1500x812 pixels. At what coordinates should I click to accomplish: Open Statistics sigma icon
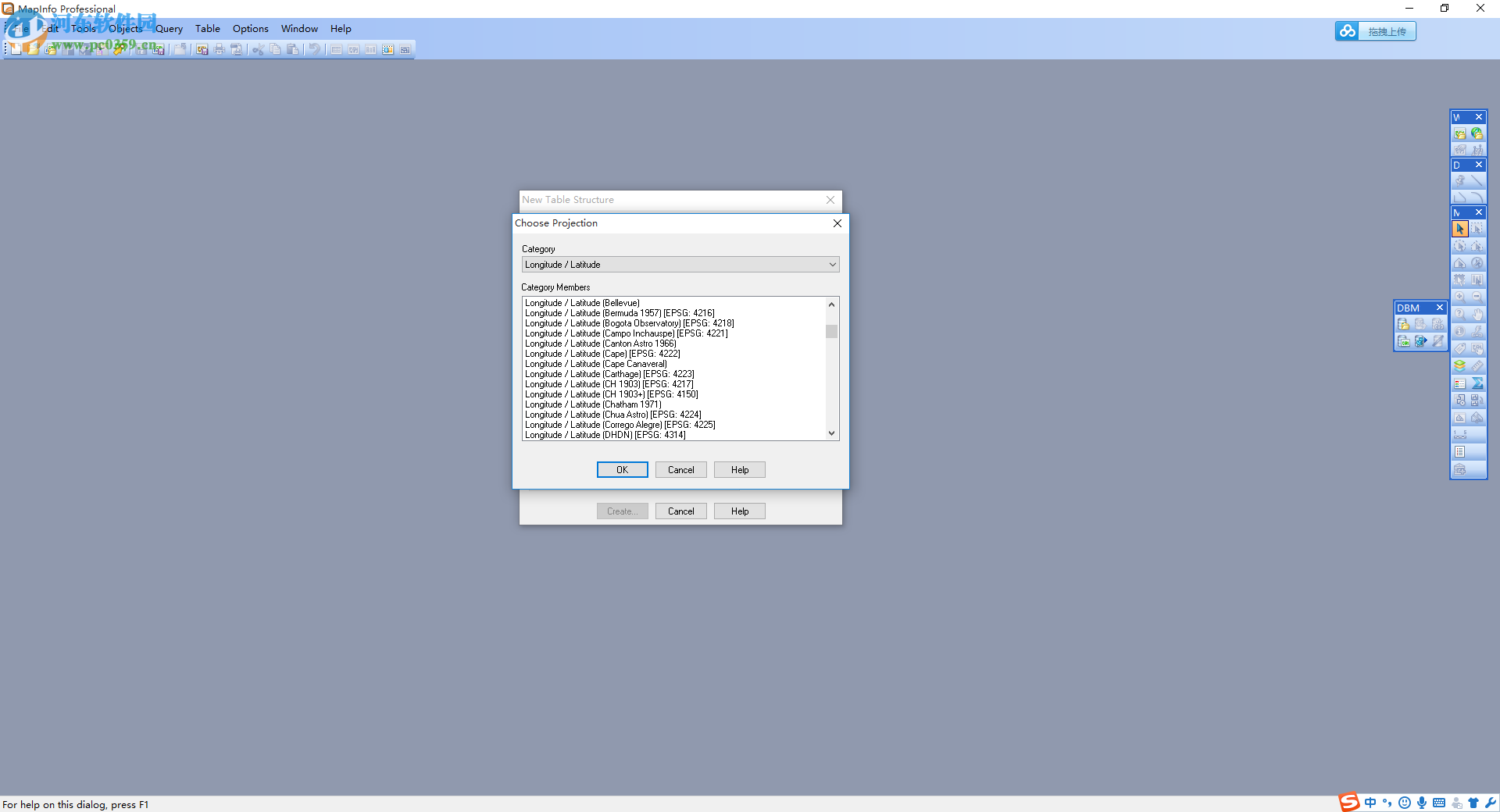(x=1477, y=383)
